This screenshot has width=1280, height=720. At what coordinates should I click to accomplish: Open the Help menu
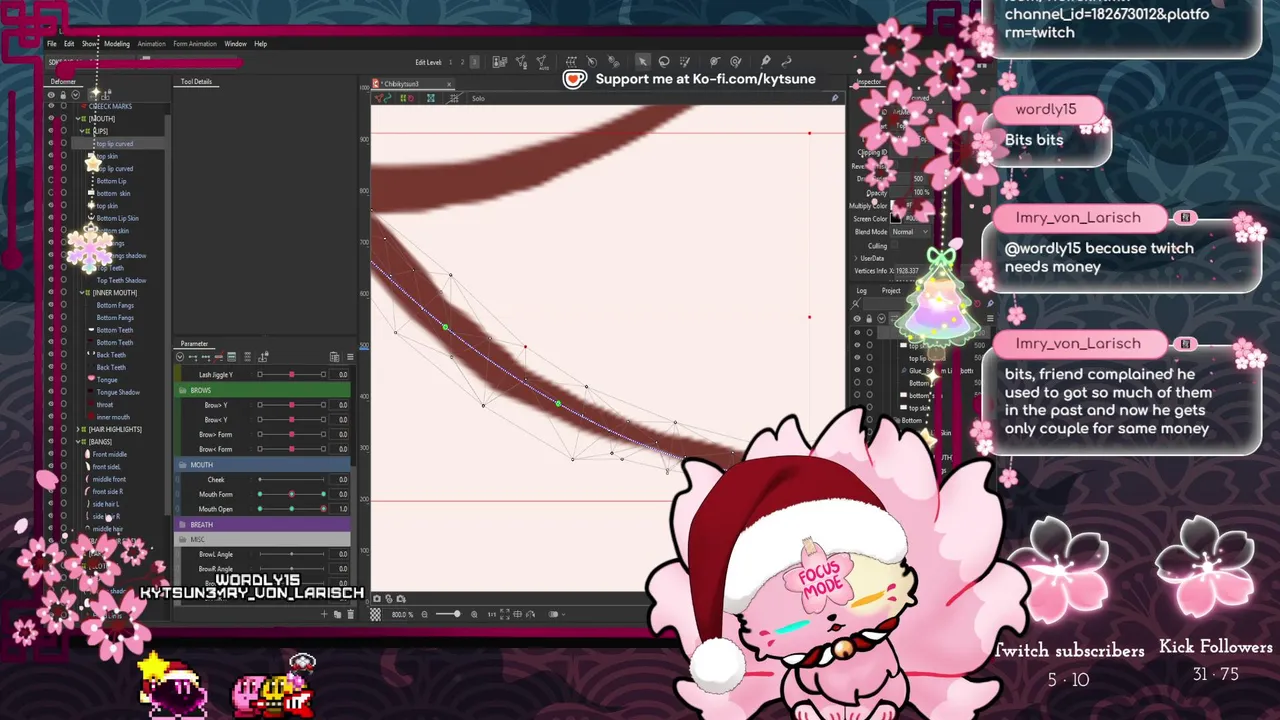(260, 44)
